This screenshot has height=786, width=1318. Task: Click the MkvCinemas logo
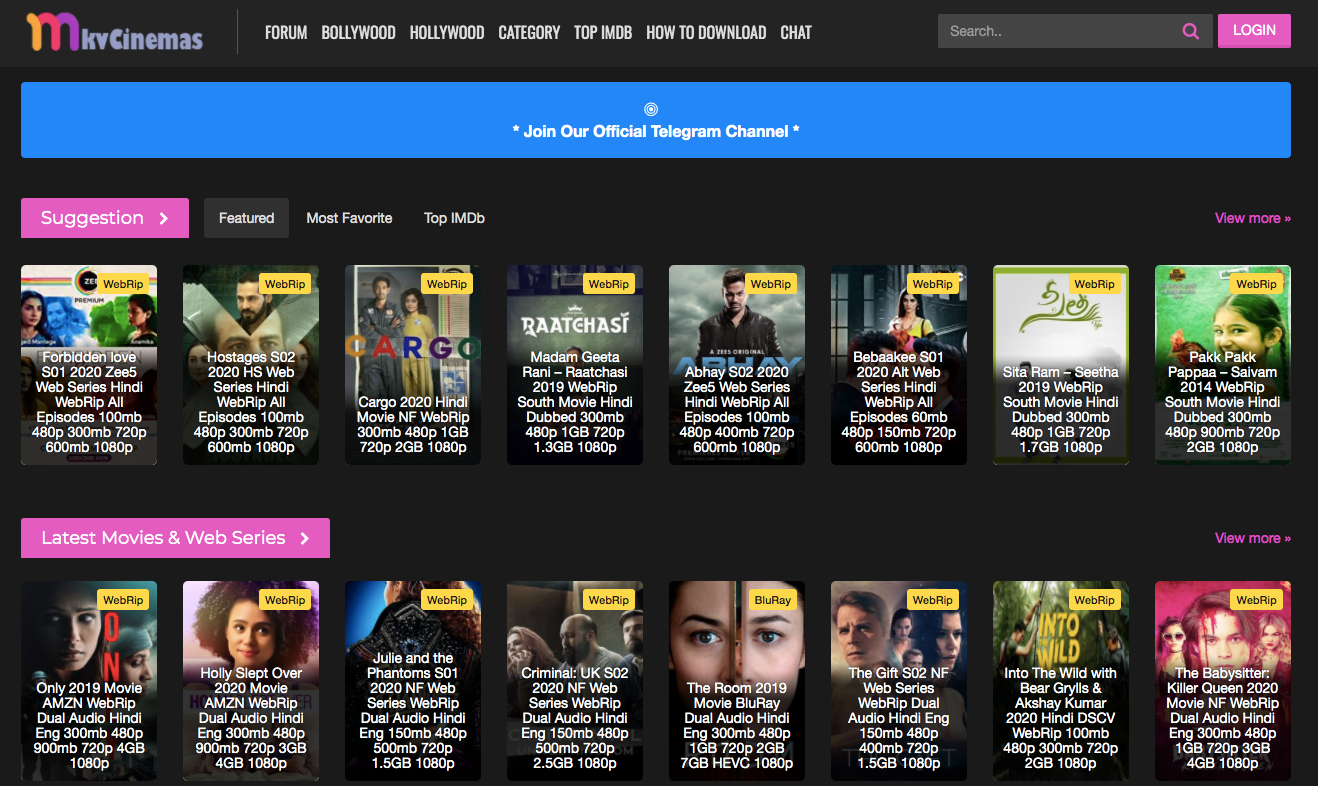114,32
